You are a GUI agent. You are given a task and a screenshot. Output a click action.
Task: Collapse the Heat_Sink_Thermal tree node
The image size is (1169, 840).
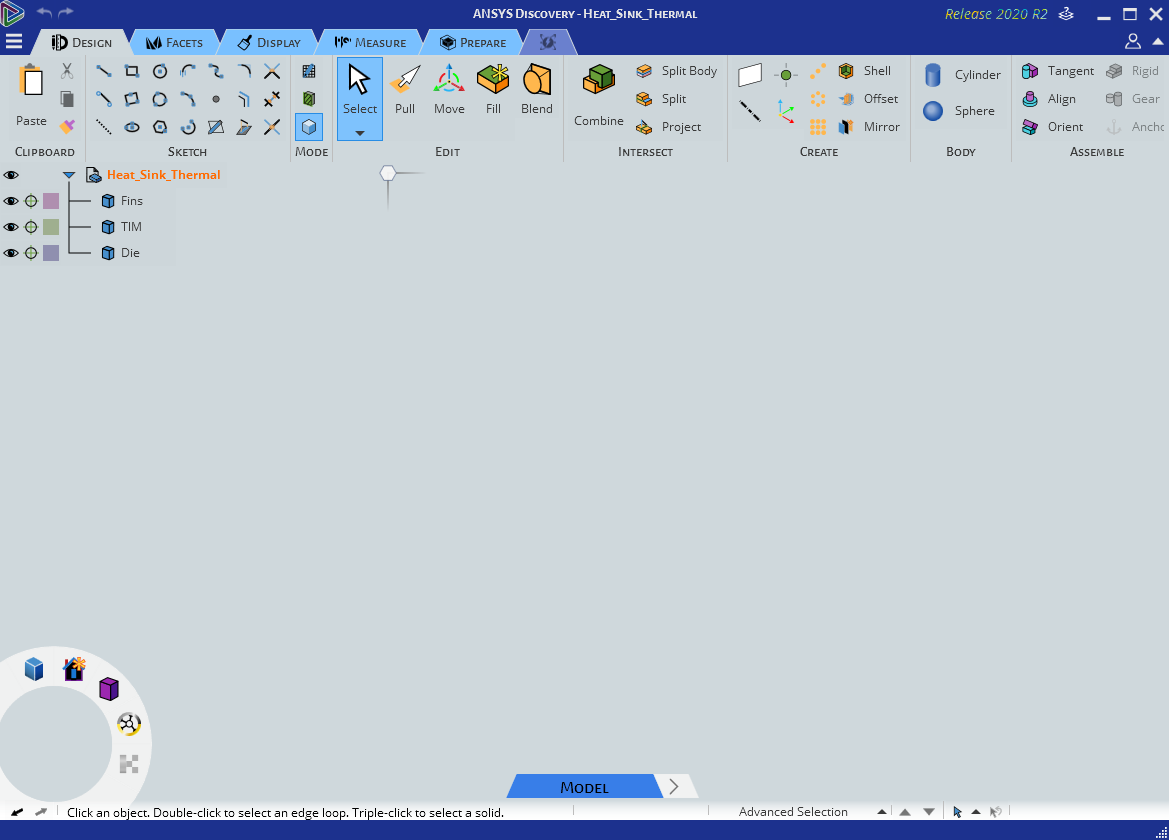pyautogui.click(x=69, y=175)
